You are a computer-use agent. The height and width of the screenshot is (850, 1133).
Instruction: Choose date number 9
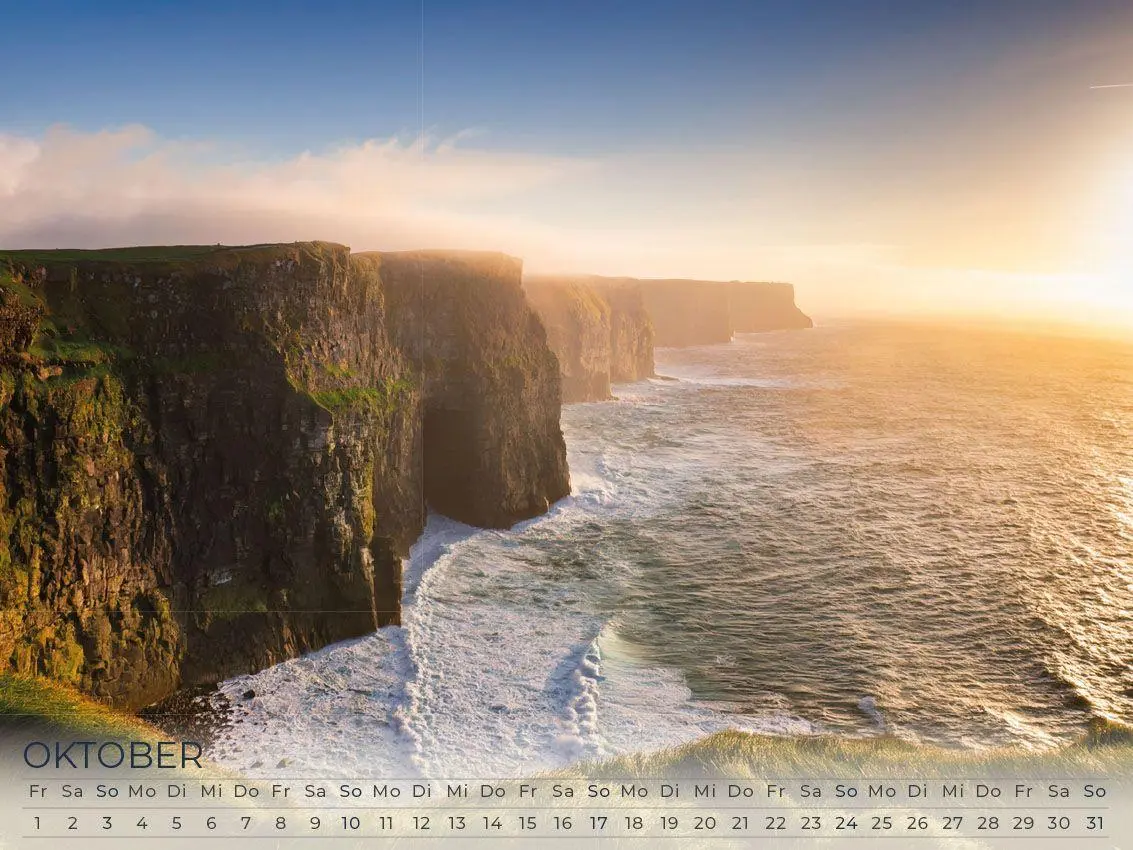[x=315, y=823]
